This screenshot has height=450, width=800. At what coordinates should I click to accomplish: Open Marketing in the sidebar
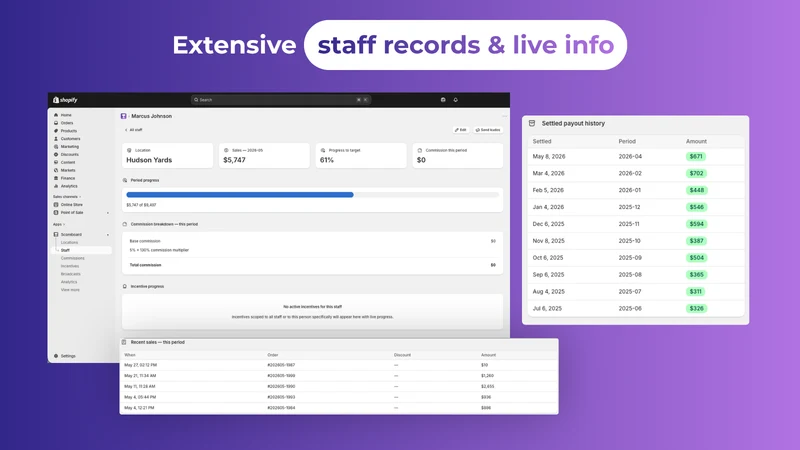click(69, 147)
